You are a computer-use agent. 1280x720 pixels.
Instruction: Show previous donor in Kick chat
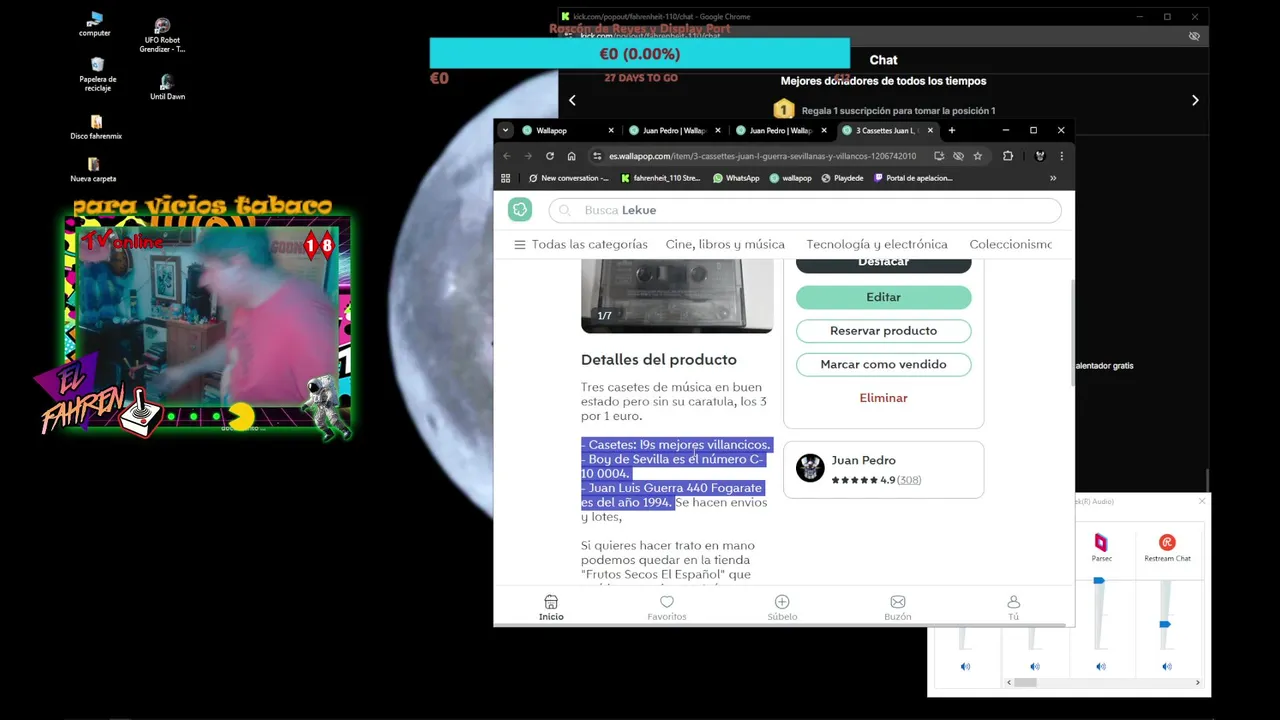tap(572, 100)
